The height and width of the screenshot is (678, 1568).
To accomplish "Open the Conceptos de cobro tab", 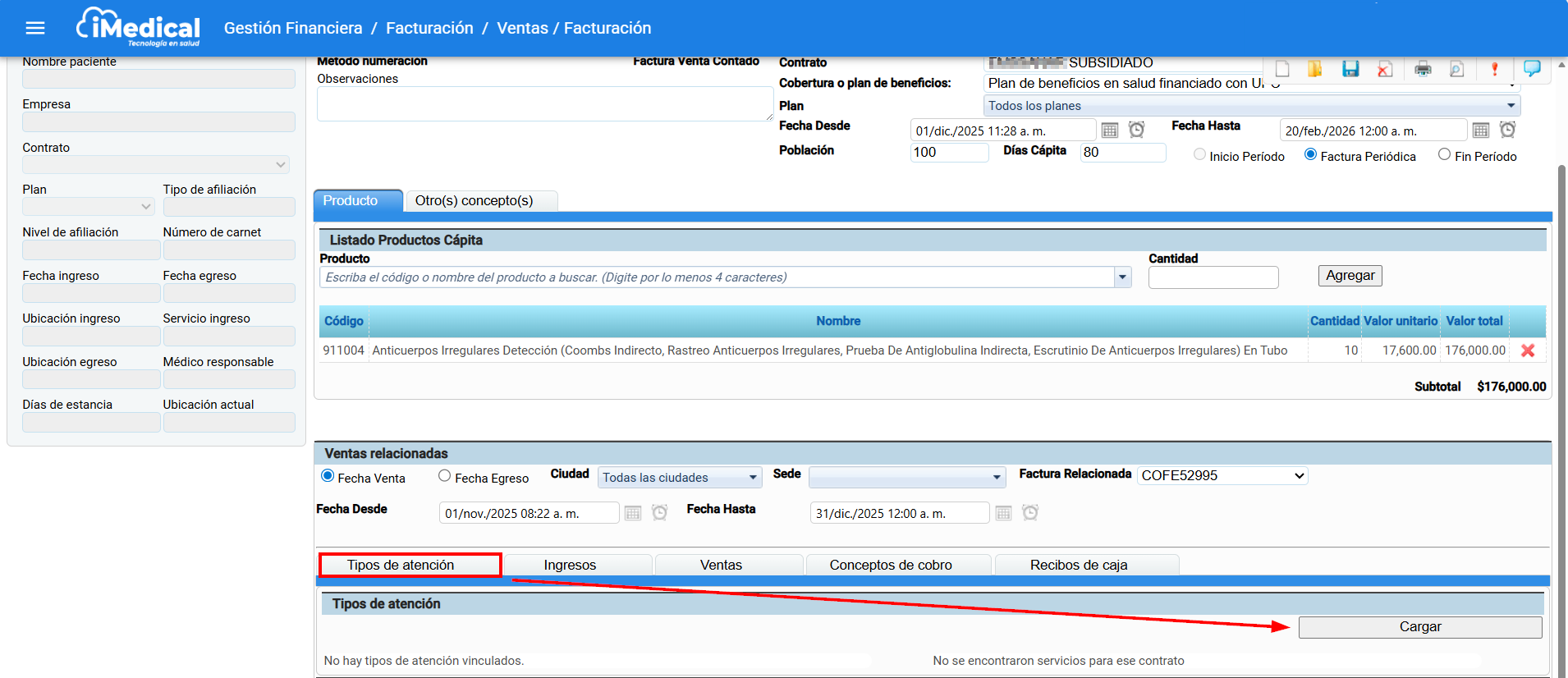I will pyautogui.click(x=891, y=565).
